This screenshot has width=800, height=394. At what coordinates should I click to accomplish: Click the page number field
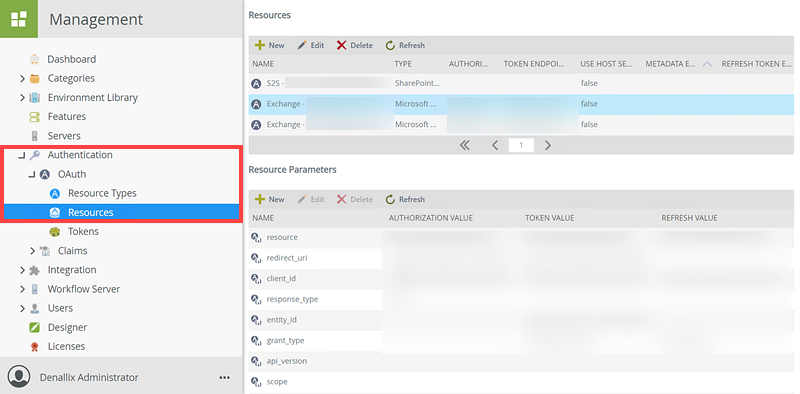point(521,145)
